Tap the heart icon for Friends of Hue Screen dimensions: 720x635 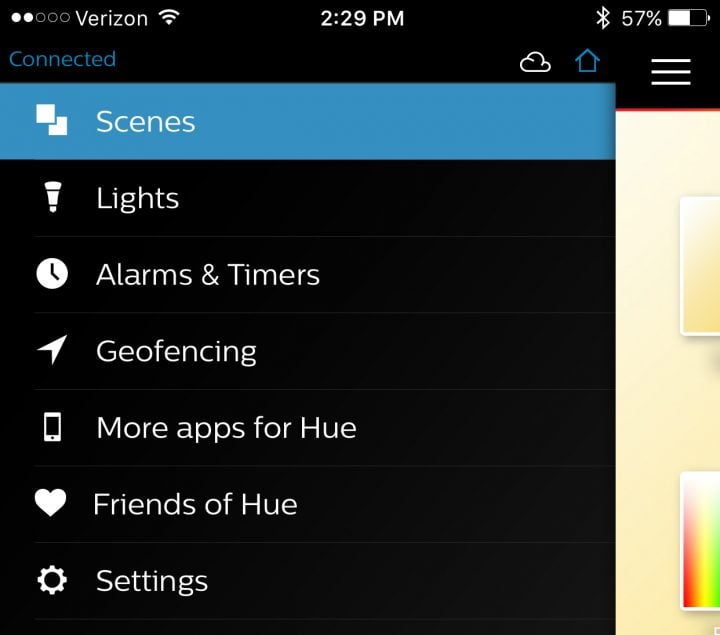point(51,503)
